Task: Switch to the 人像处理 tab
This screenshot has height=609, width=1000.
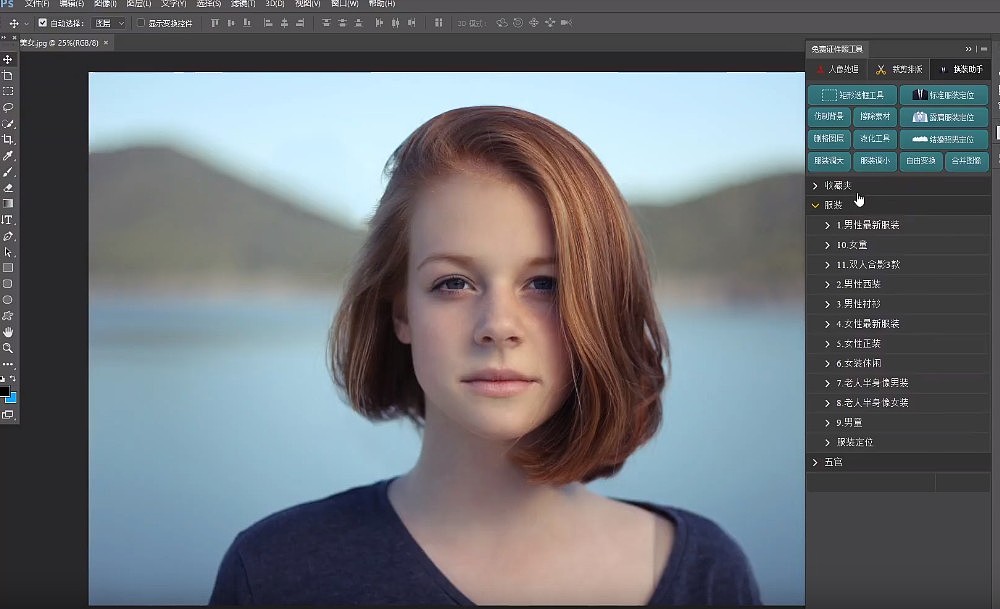Action: [x=837, y=69]
